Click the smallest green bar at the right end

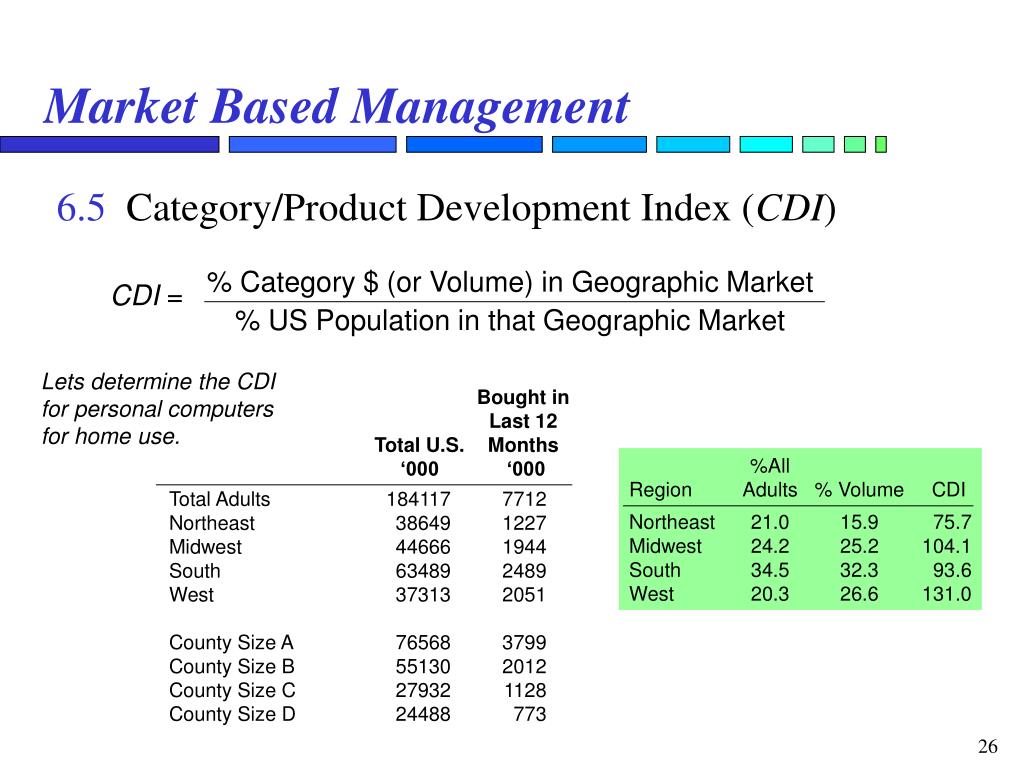click(881, 144)
